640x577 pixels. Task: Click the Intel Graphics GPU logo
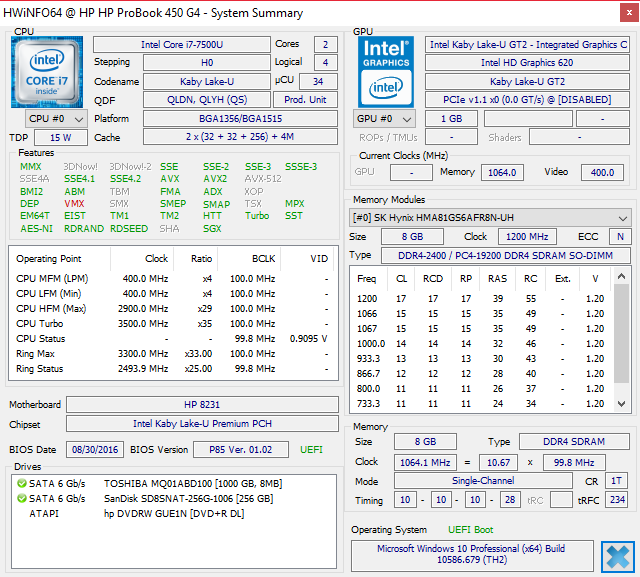coord(386,72)
